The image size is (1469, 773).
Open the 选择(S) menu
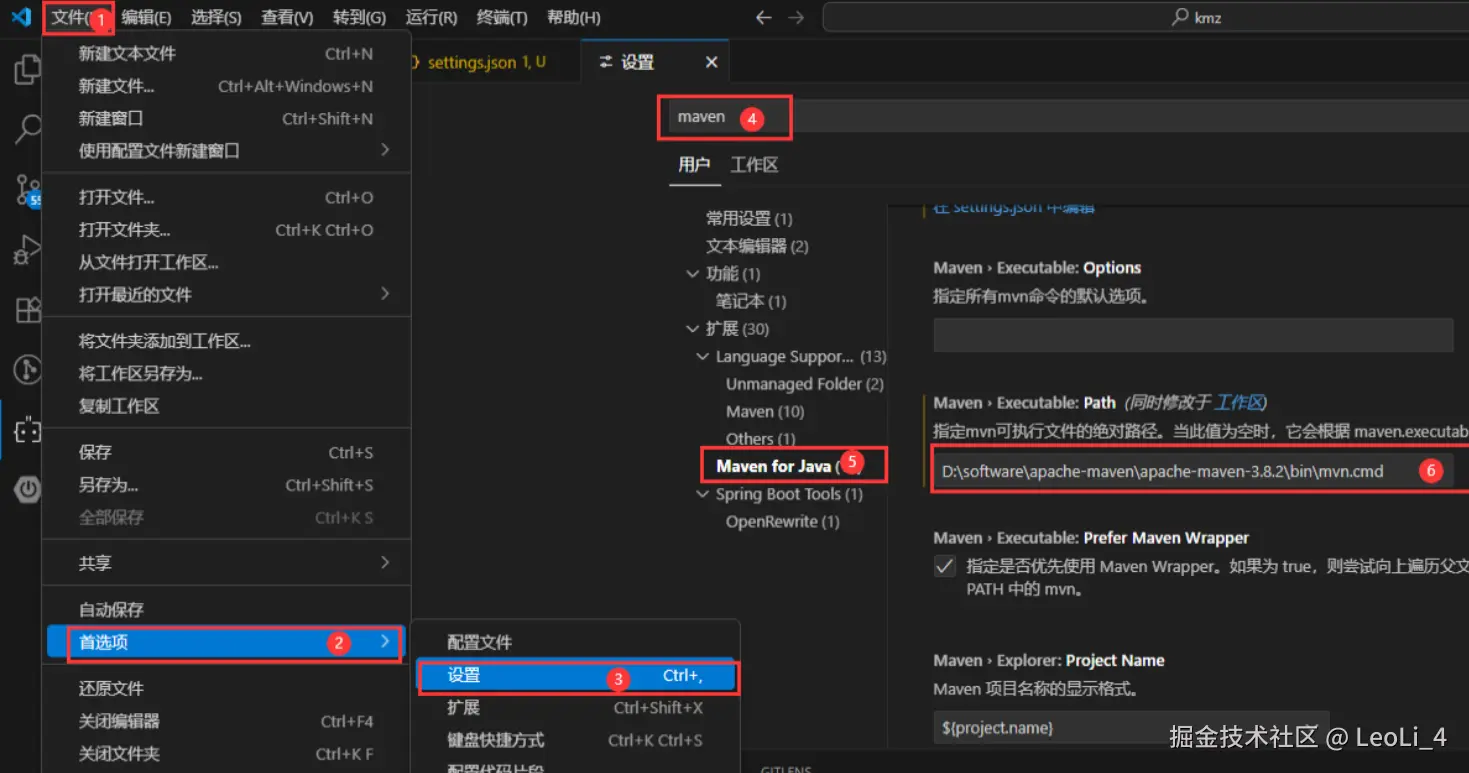216,17
